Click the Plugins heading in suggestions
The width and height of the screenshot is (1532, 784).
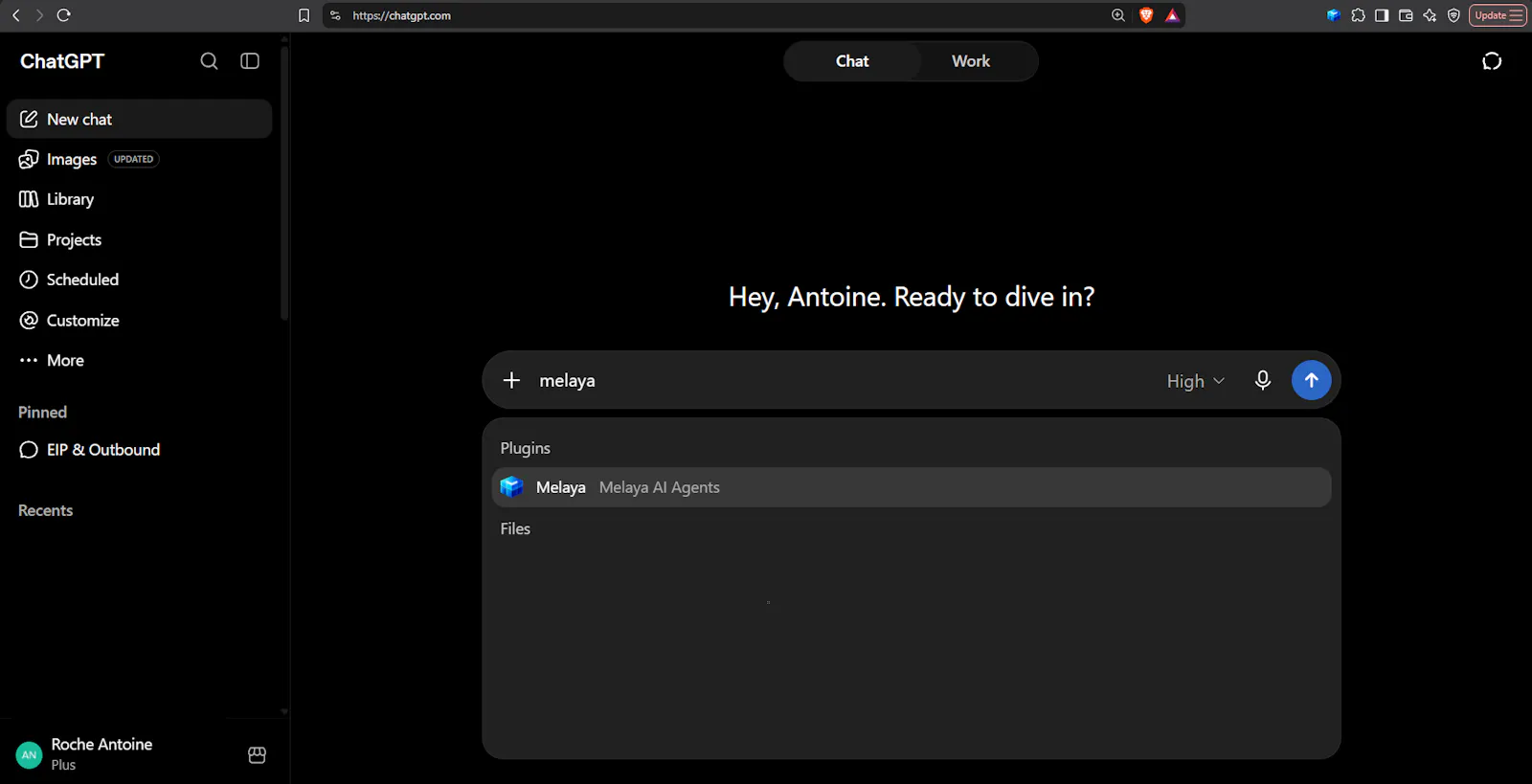pyautogui.click(x=525, y=448)
